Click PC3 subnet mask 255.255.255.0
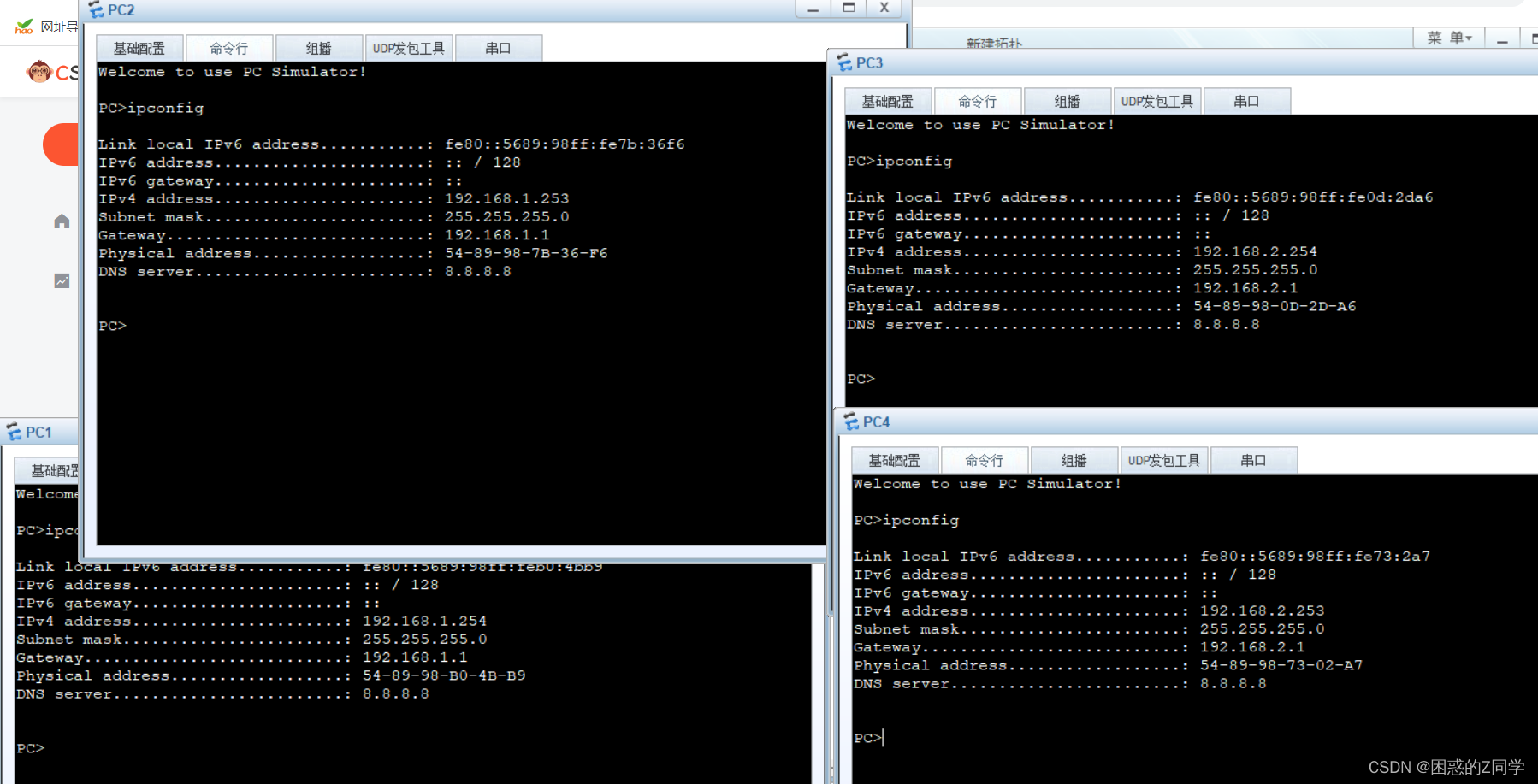Viewport: 1538px width, 784px height. pyautogui.click(x=1256, y=269)
